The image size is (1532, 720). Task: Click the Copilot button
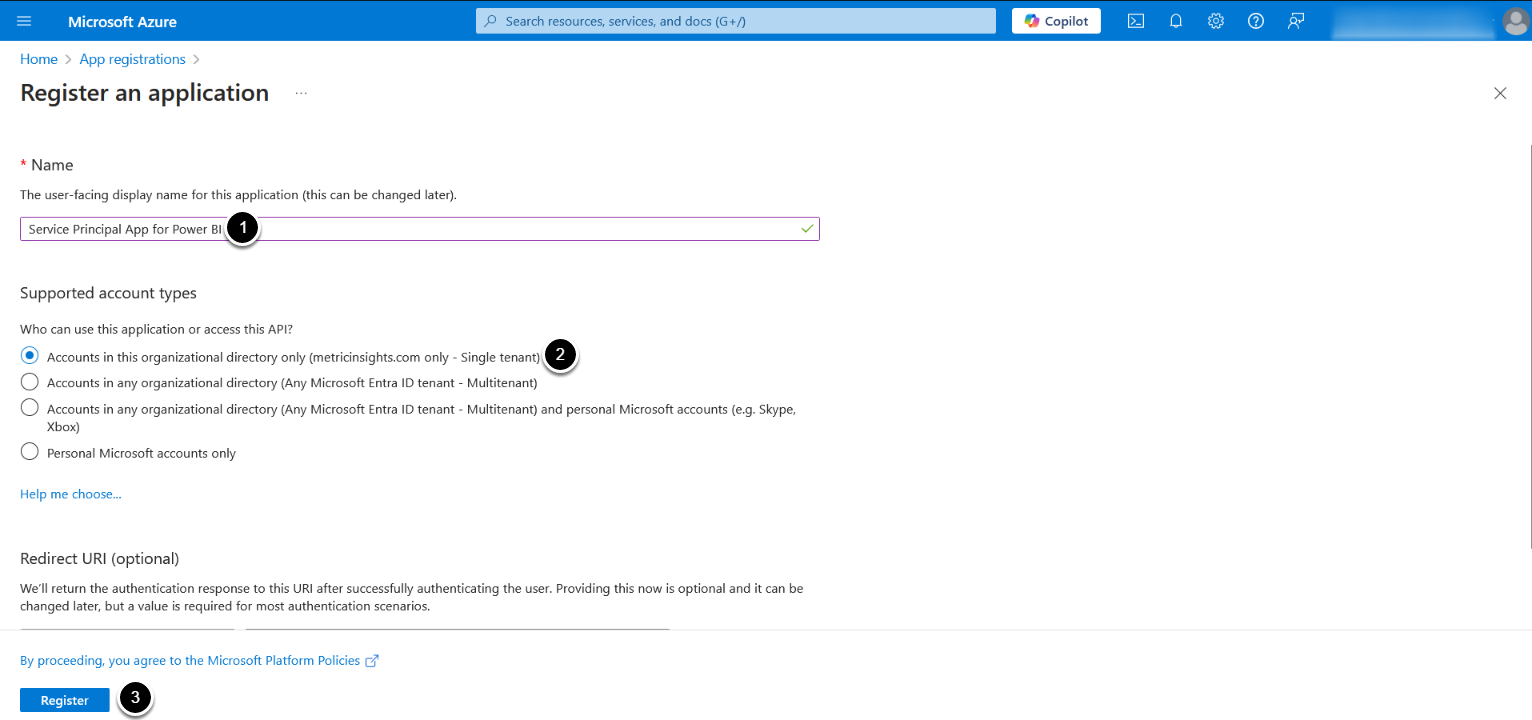point(1056,21)
